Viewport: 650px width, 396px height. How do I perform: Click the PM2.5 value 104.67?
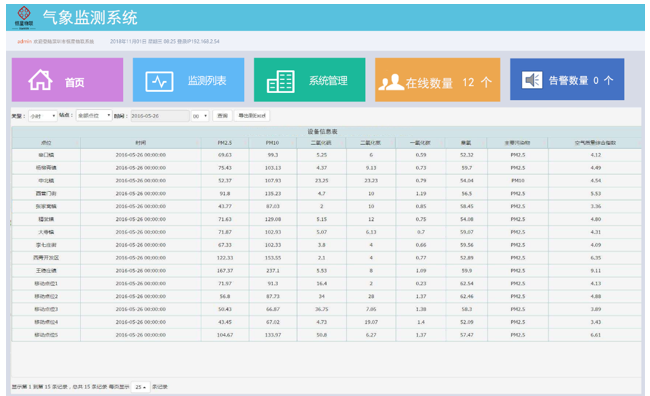coord(225,335)
